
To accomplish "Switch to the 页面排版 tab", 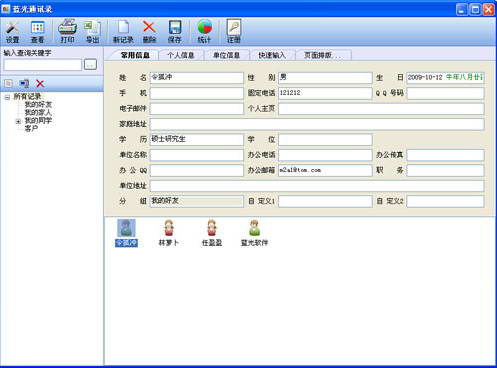I will 322,55.
